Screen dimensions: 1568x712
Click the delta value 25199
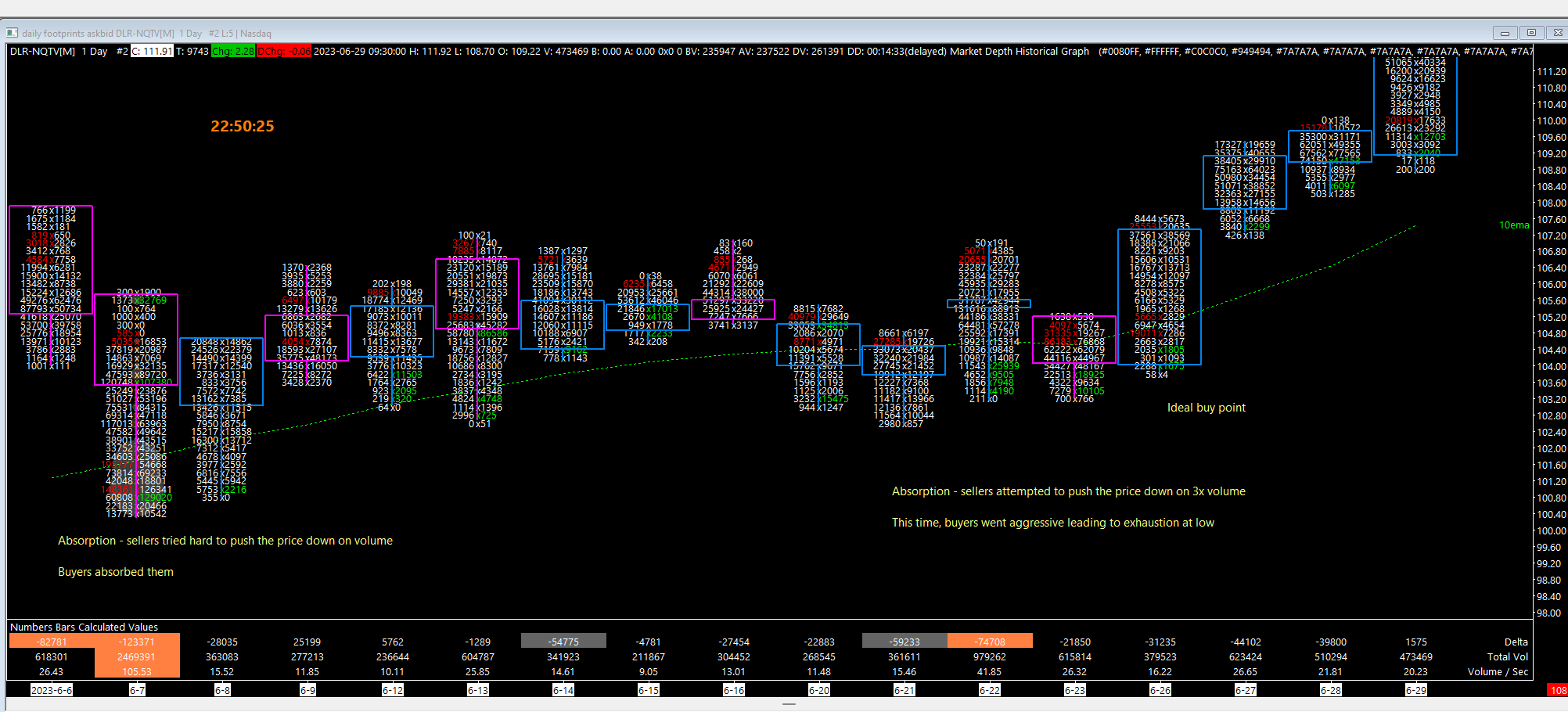307,642
